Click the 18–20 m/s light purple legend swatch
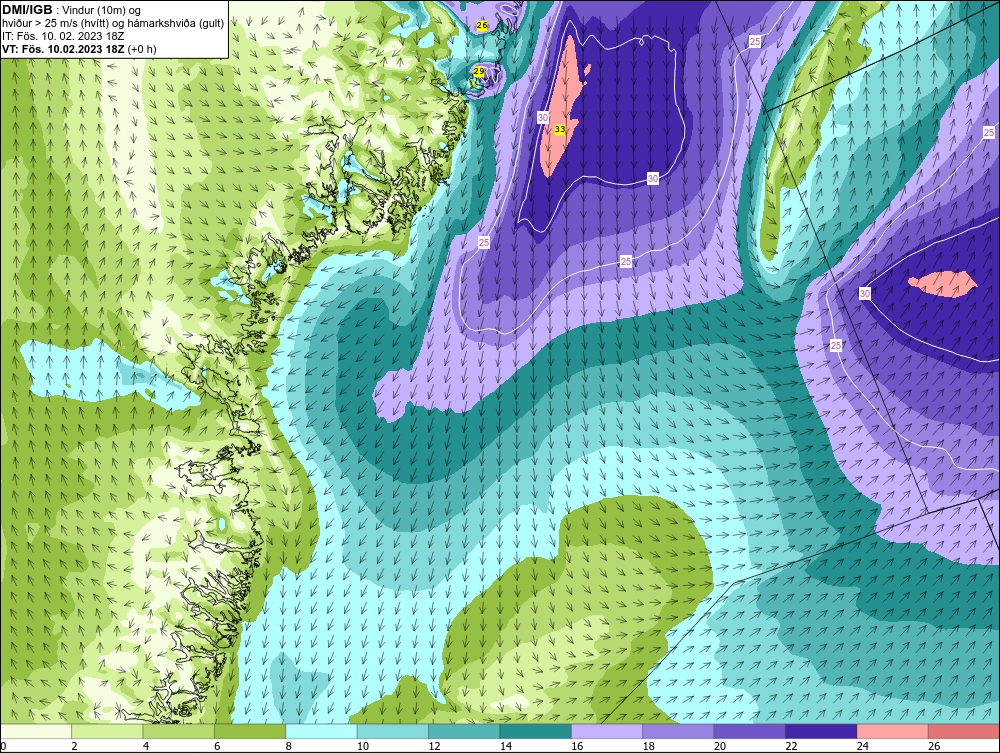 679,731
